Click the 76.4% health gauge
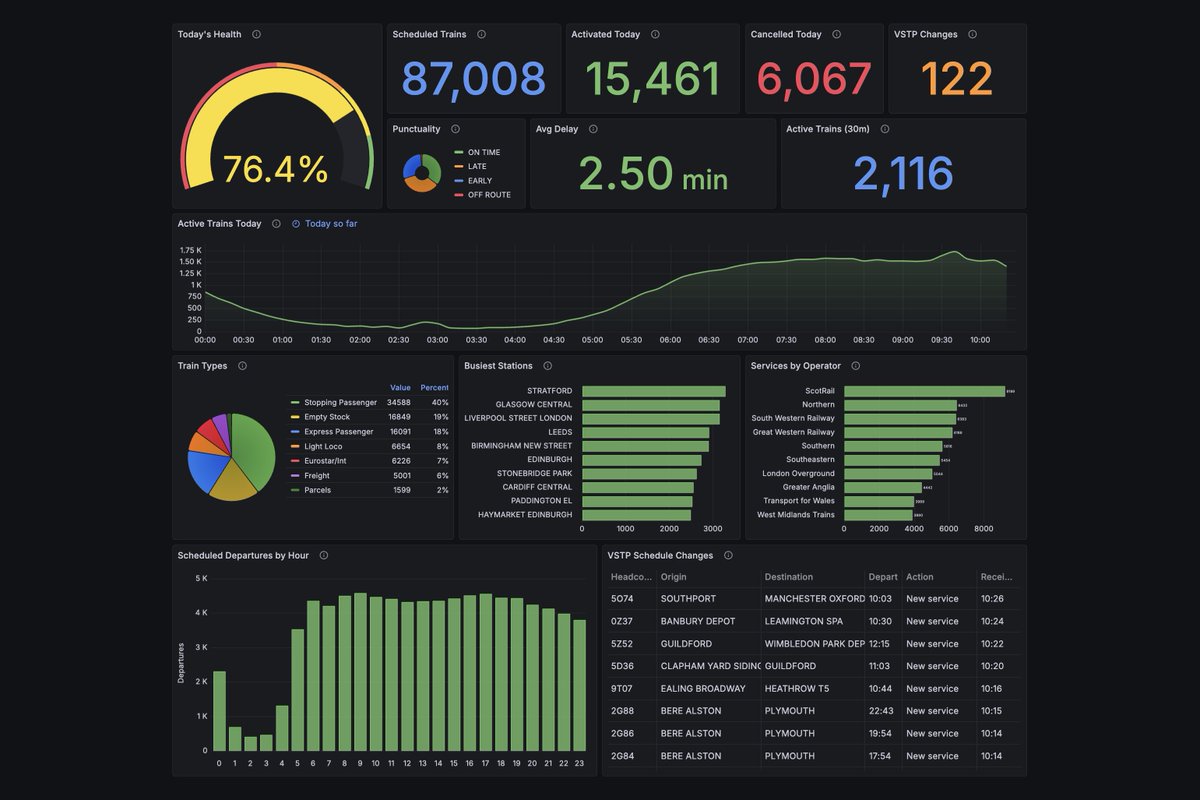 click(276, 128)
